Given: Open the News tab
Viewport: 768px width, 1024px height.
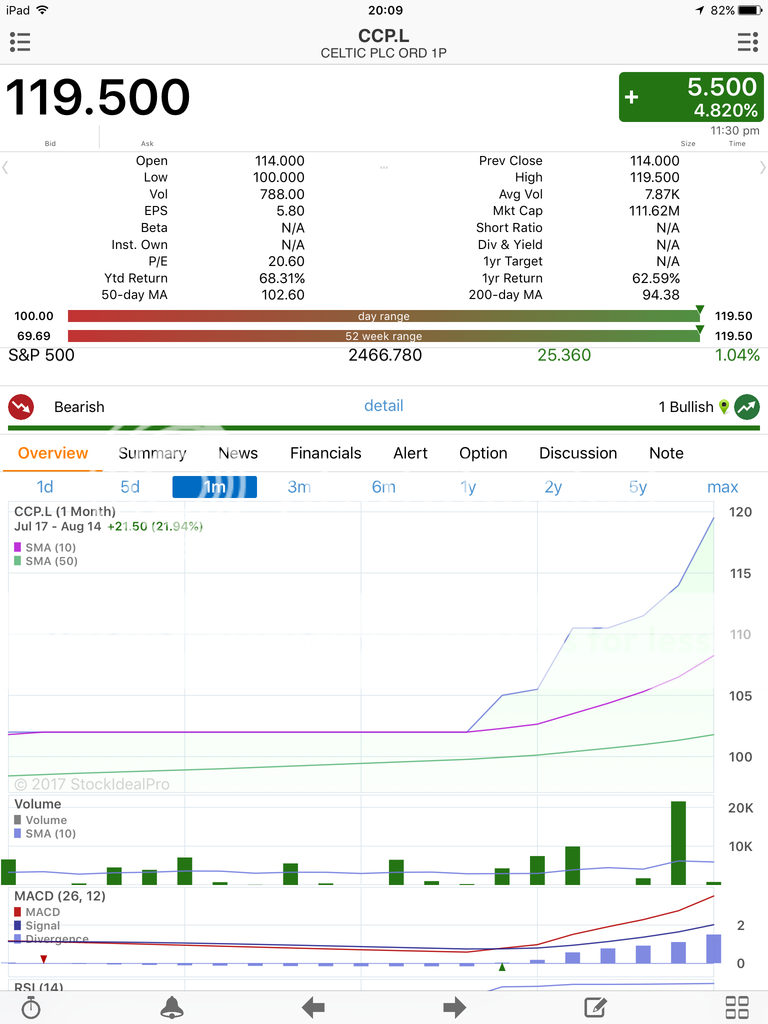Looking at the screenshot, I should pyautogui.click(x=238, y=453).
